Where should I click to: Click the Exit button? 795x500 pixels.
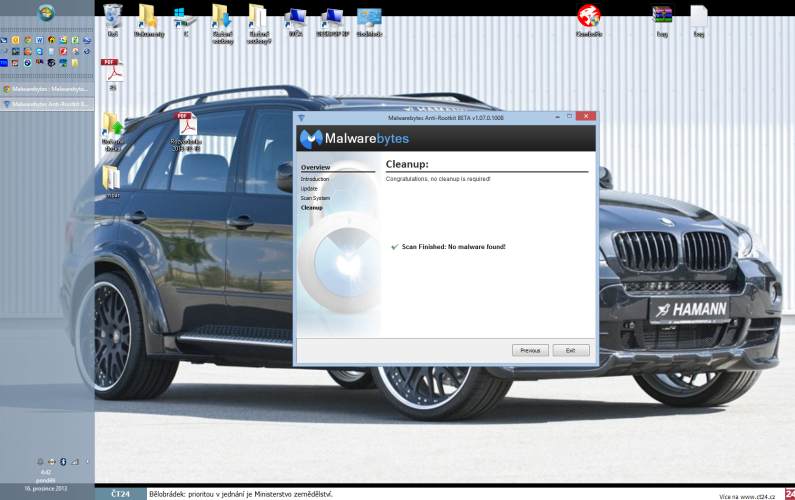point(570,350)
